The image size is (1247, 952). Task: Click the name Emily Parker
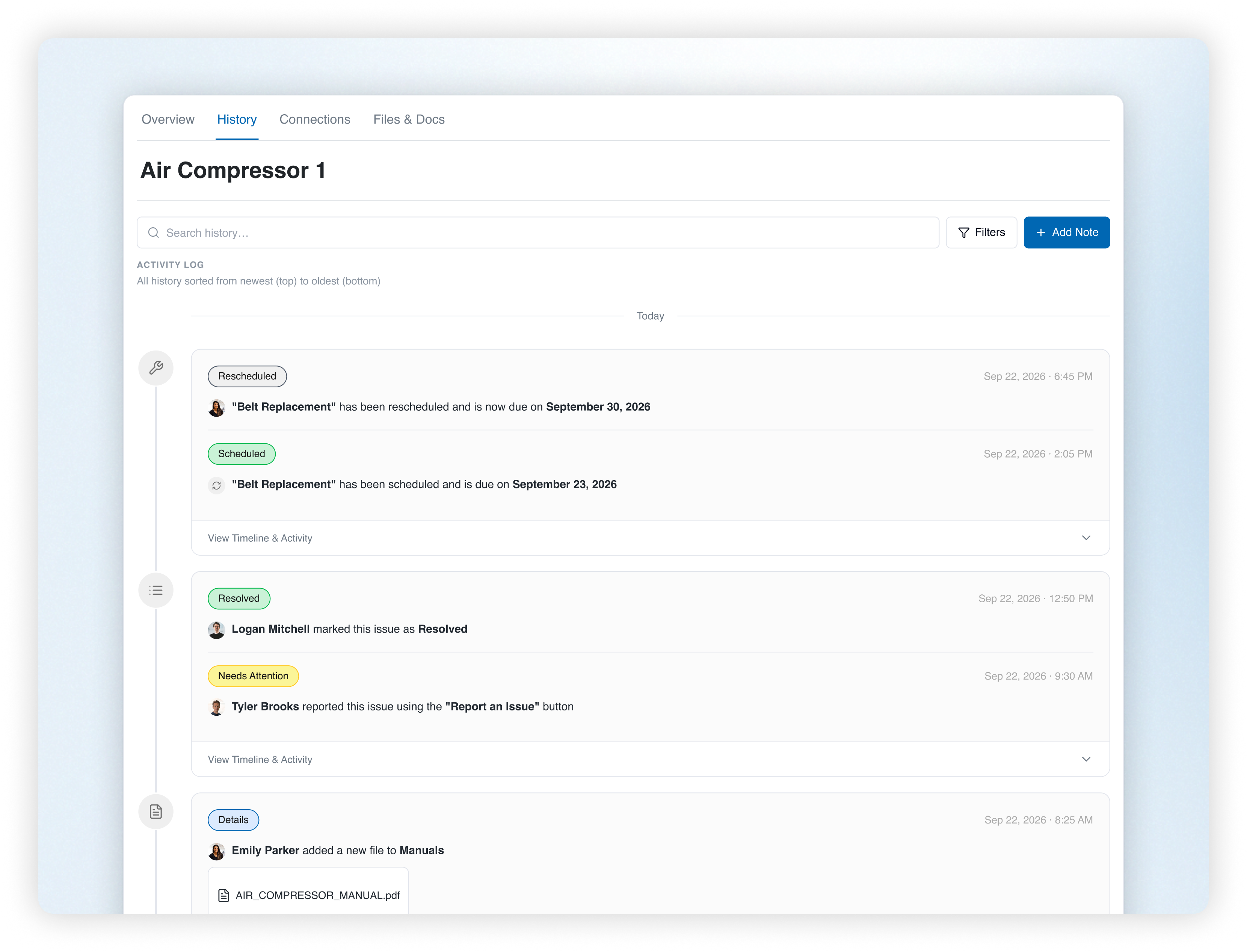click(265, 851)
